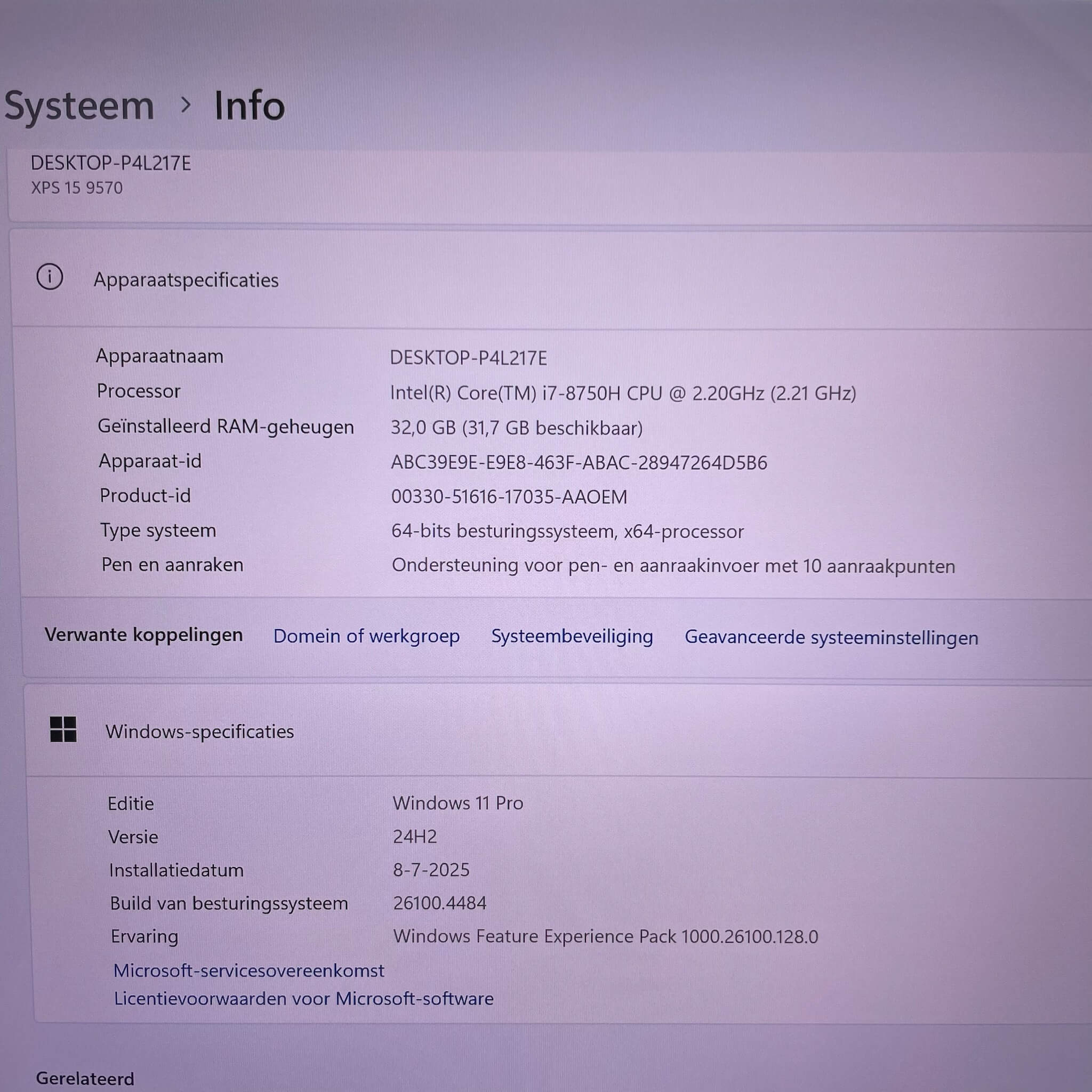
Task: Open Microsoft-servicesovereenkomst link
Action: click(248, 970)
